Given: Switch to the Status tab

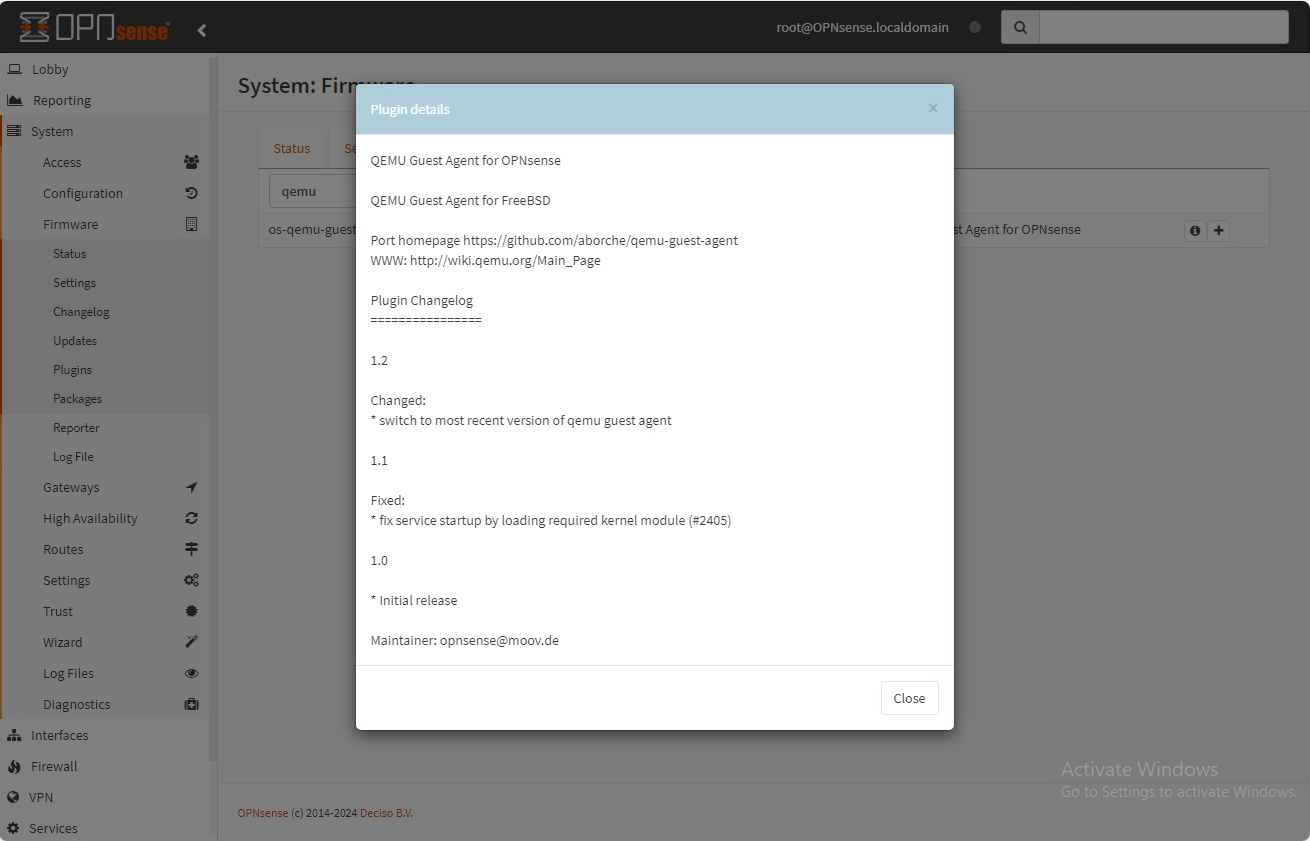Looking at the screenshot, I should pos(292,148).
